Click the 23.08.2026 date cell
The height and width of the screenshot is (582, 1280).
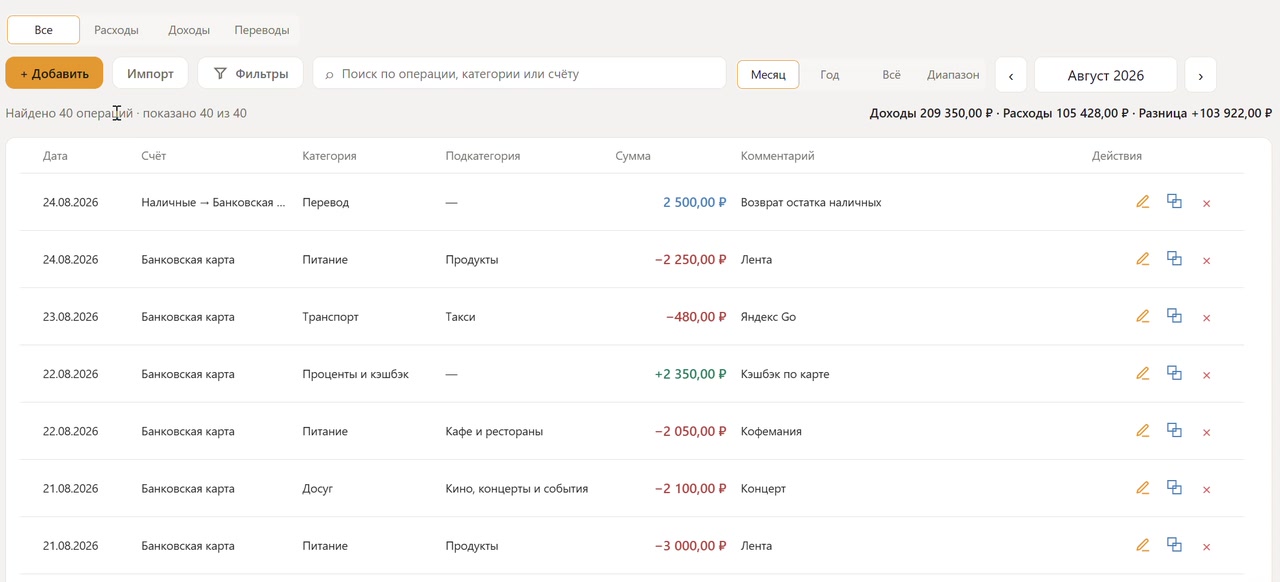click(70, 317)
